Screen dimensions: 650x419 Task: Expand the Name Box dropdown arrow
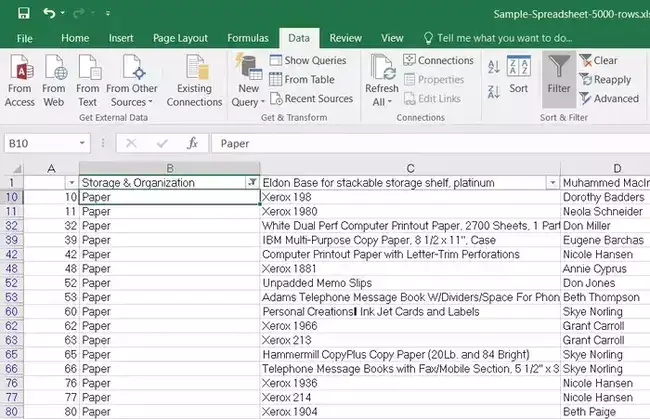(x=82, y=143)
